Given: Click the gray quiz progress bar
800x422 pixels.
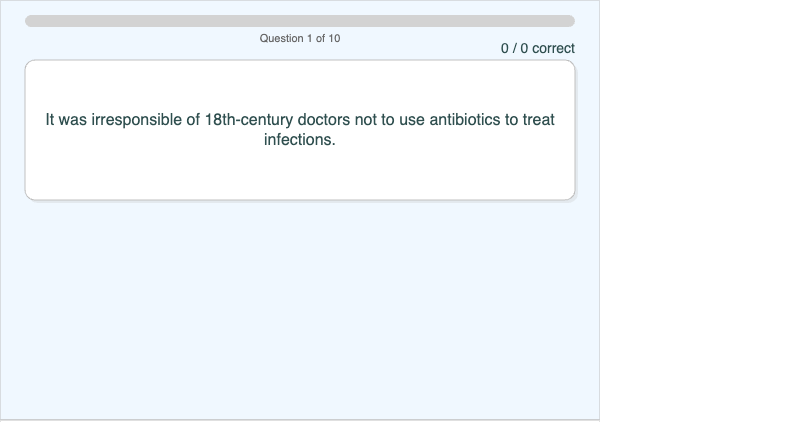Looking at the screenshot, I should (x=300, y=21).
